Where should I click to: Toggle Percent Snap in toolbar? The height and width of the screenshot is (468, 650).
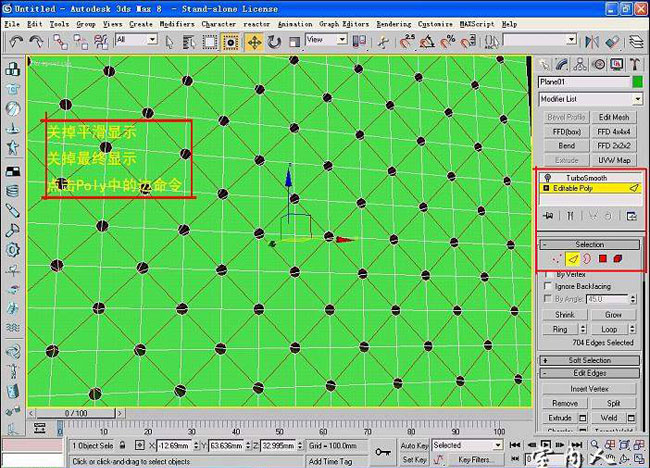(x=447, y=42)
